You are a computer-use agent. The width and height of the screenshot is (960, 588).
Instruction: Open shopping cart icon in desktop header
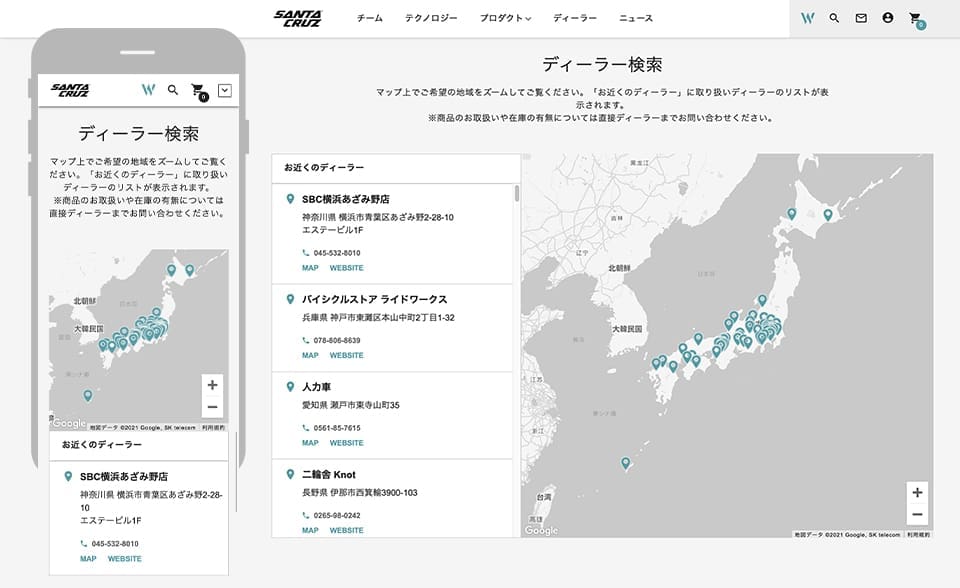point(916,19)
